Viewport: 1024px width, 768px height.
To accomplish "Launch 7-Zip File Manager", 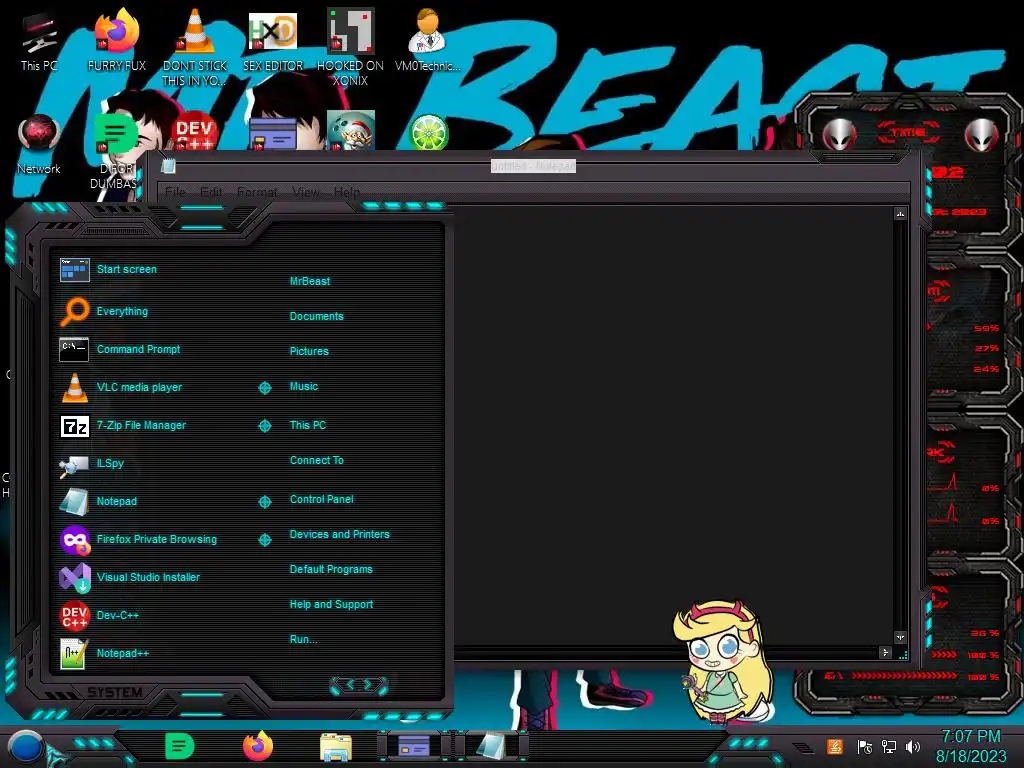I will click(139, 425).
